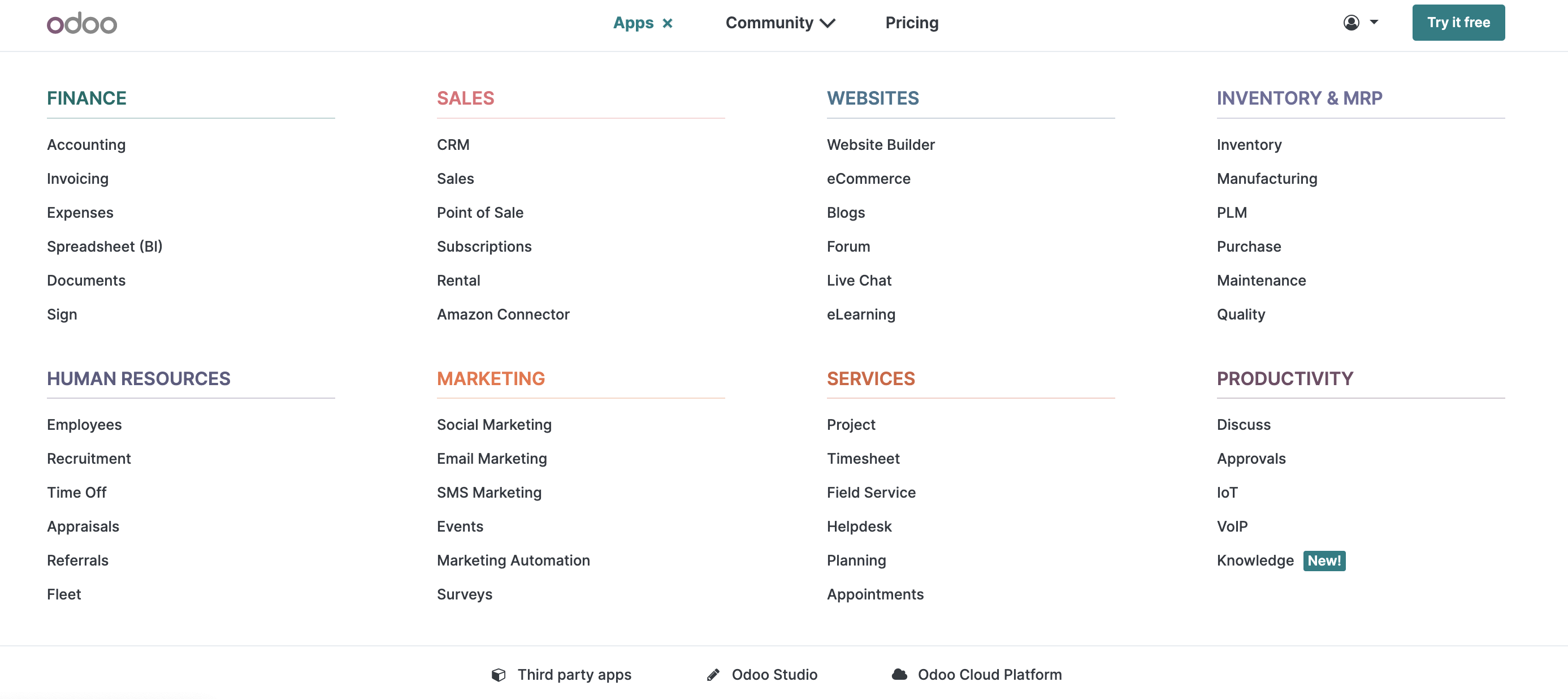This screenshot has width=1568, height=699.
Task: Open Email Marketing
Action: (x=492, y=459)
